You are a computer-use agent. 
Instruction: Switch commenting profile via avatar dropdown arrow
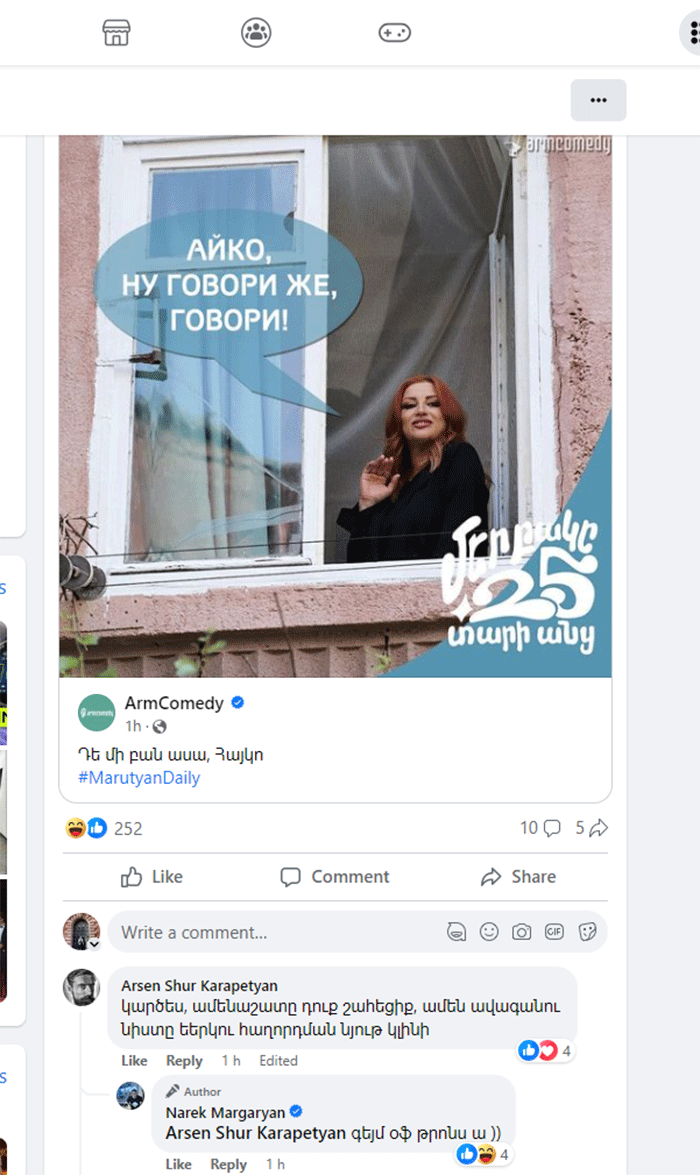click(94, 944)
